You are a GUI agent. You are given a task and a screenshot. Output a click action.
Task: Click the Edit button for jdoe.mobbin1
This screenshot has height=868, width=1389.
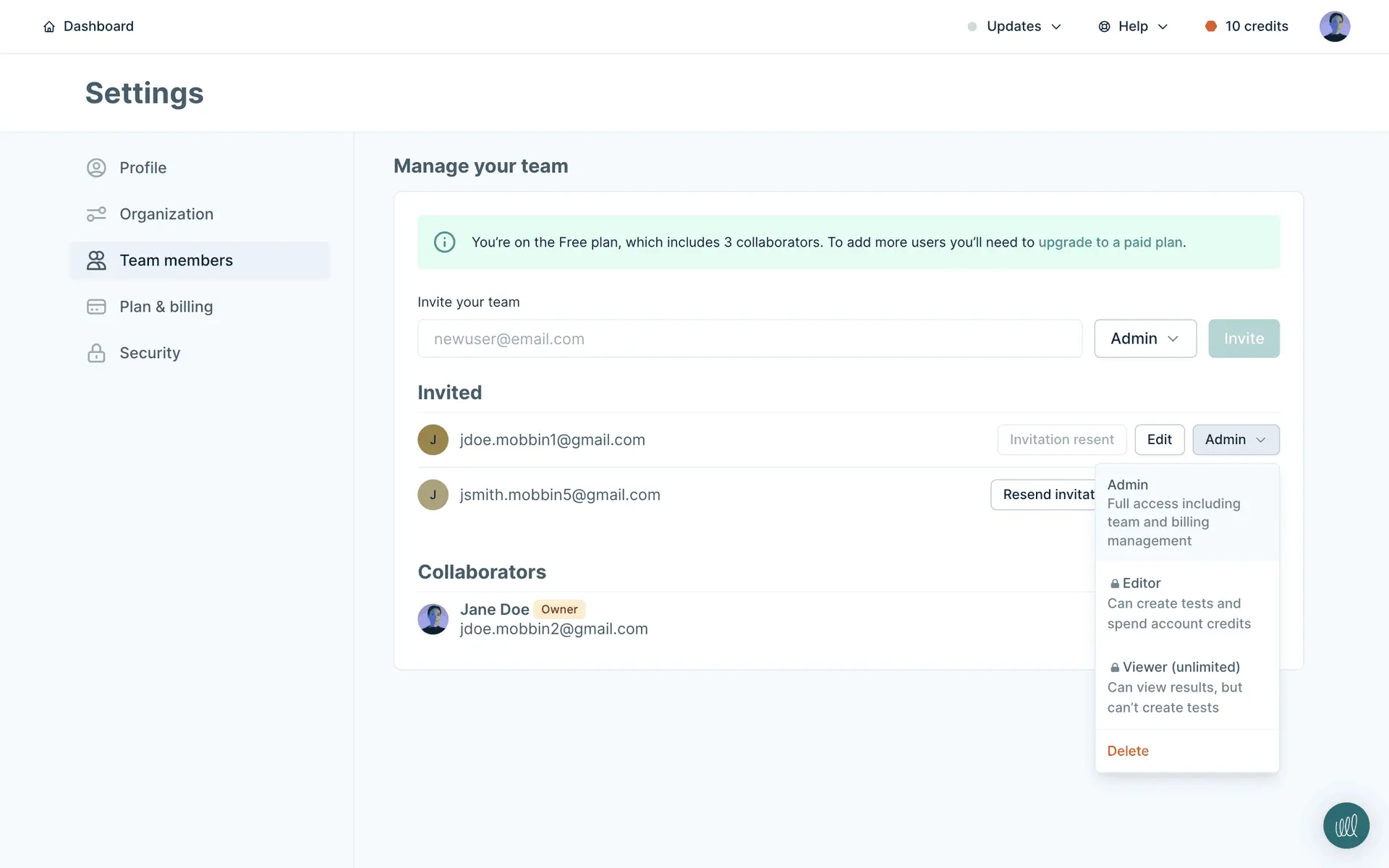click(x=1159, y=440)
